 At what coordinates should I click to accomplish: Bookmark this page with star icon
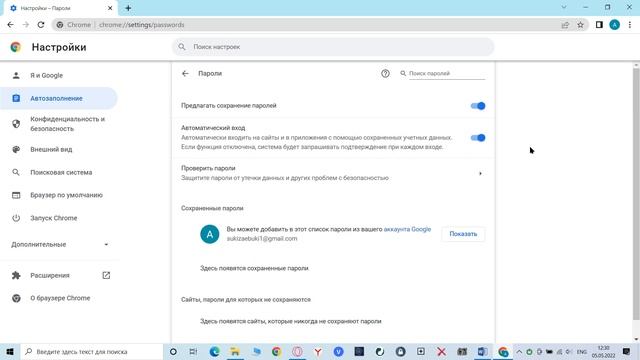click(580, 25)
